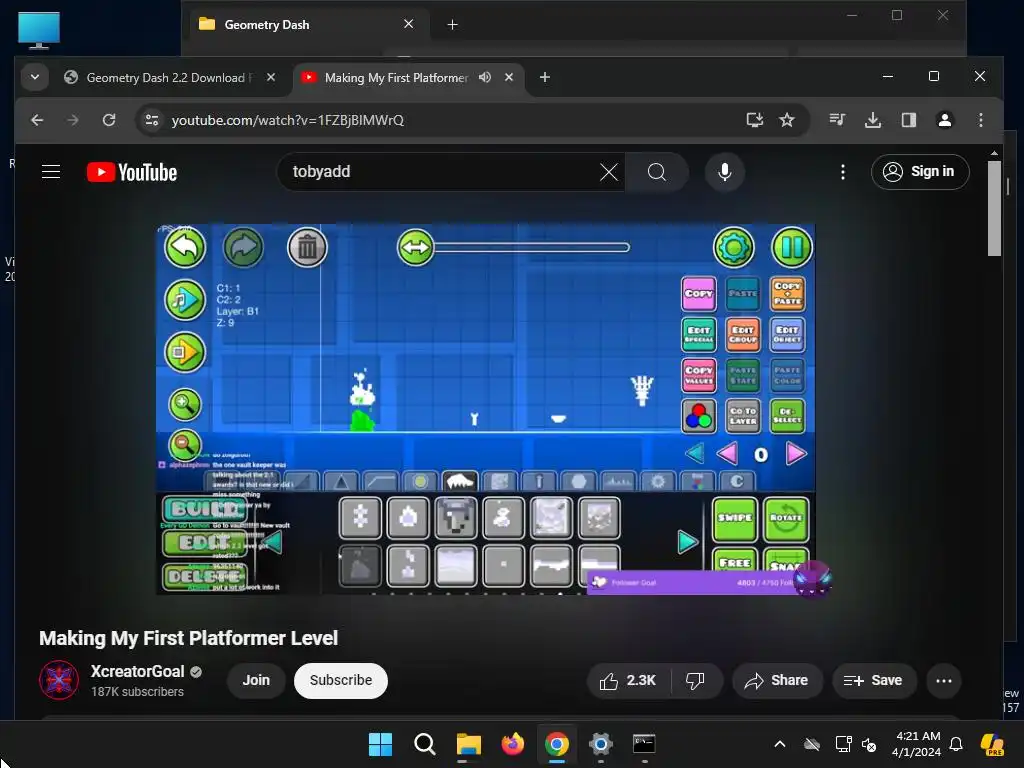The width and height of the screenshot is (1024, 768).
Task: Mute the Making My First Platformer tab audio
Action: click(485, 77)
